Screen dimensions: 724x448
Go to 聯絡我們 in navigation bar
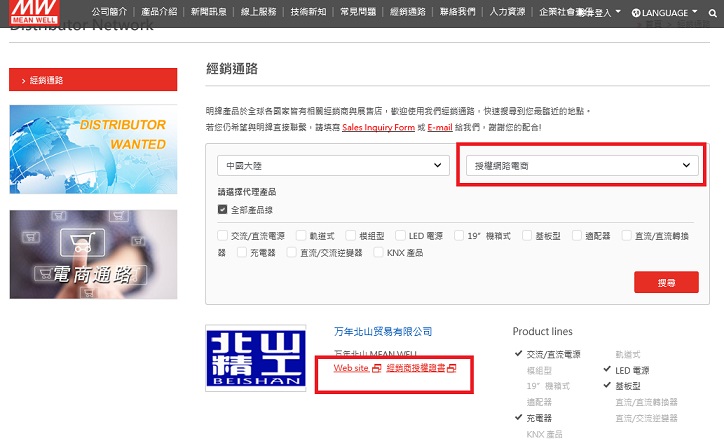pos(458,13)
